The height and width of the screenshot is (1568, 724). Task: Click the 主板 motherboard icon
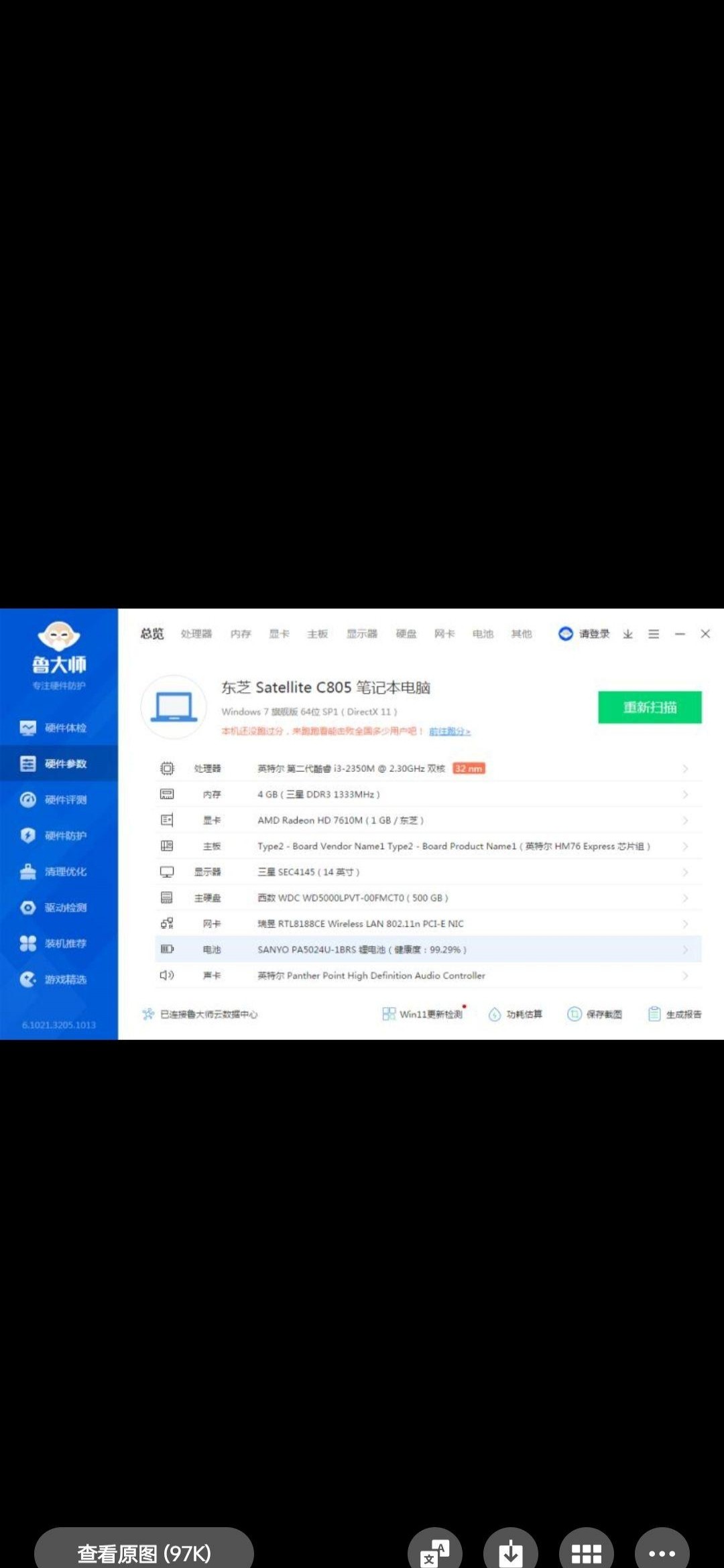pyautogui.click(x=167, y=846)
